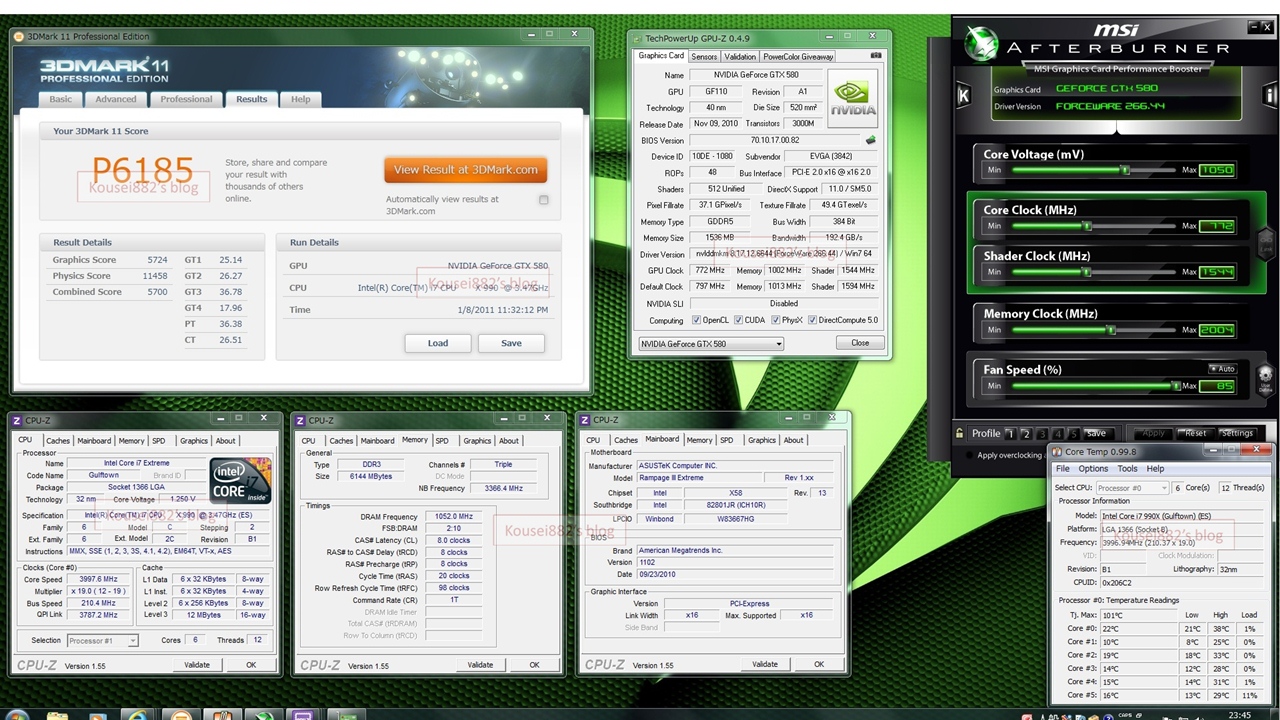
Task: Click Validate in the CPU-Z window showing CPU
Action: coord(197,665)
